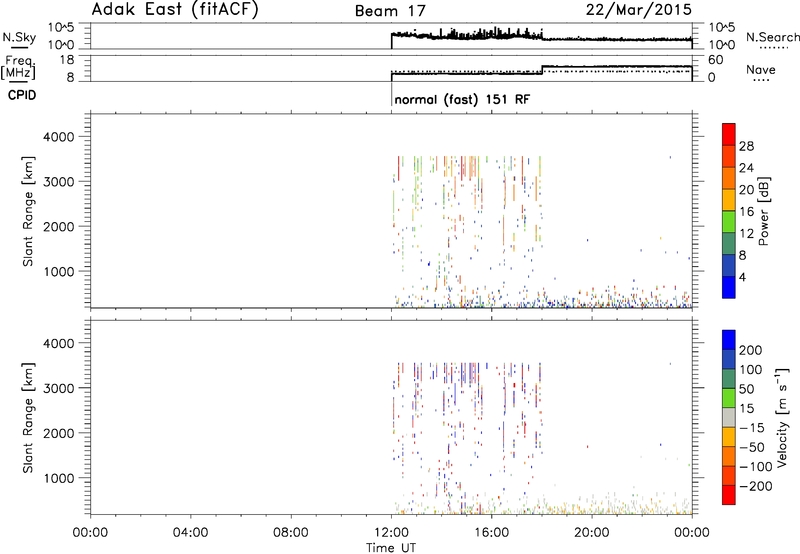Click the 'Time UT' axis title
800x554 pixels.
[391, 548]
